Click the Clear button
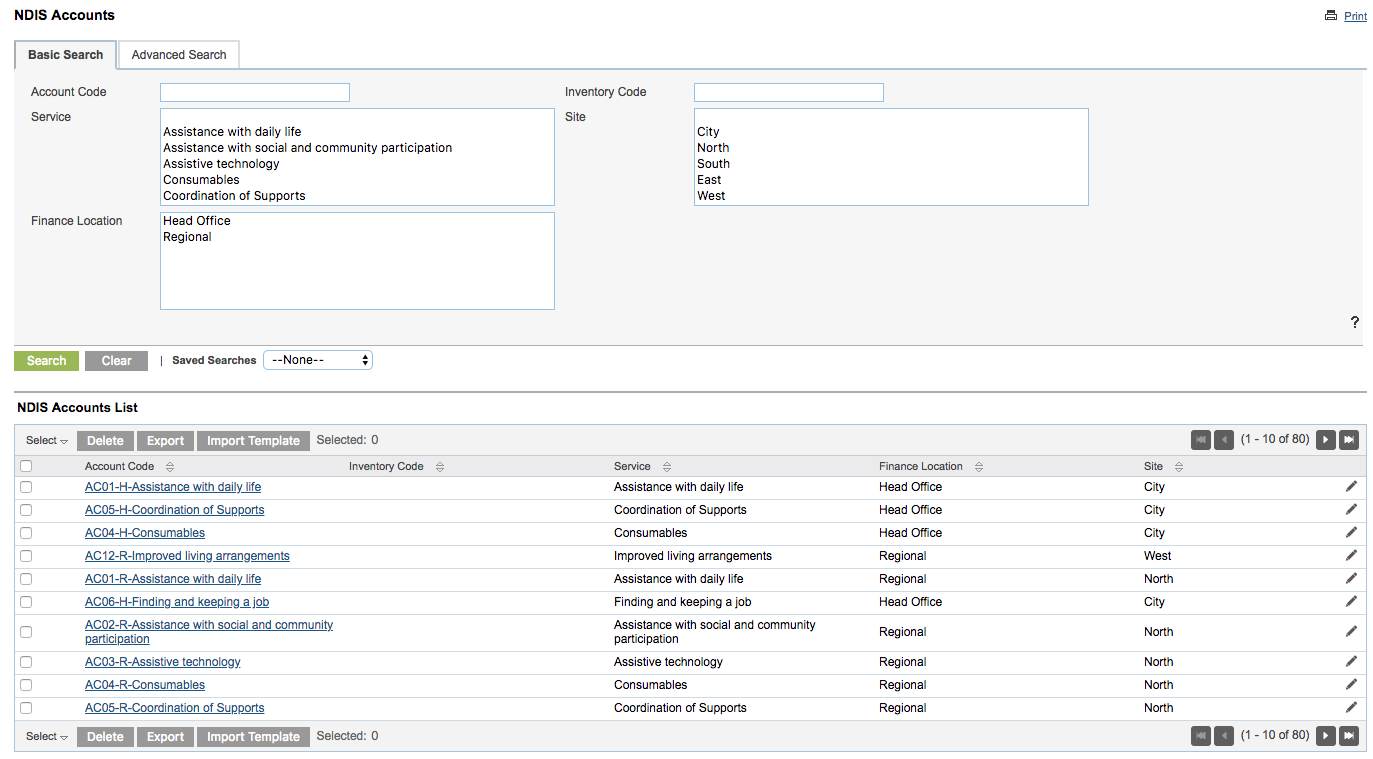The image size is (1373, 759). click(x=116, y=361)
